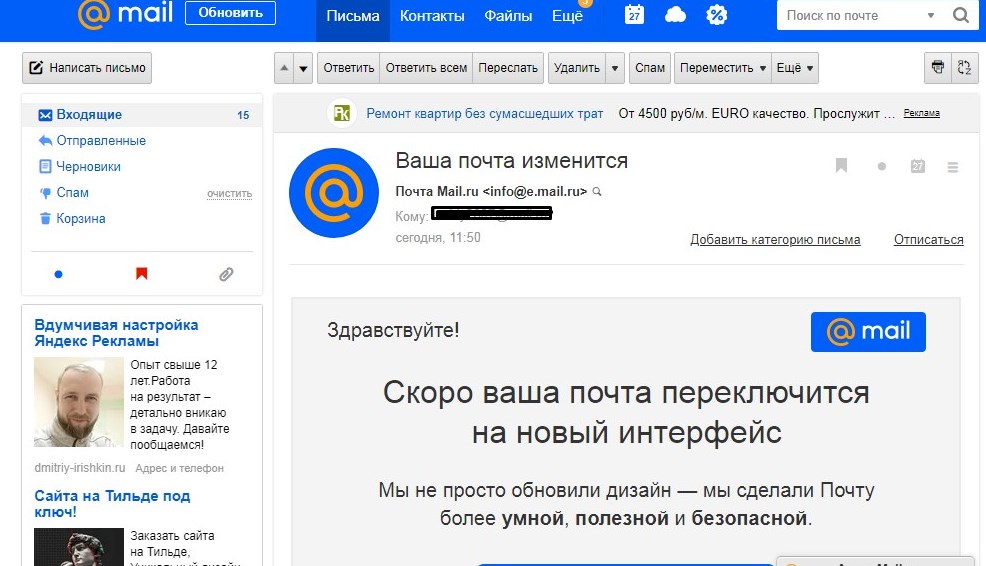Screen dimensions: 986x566
Task: Toggle the flag bookmark on this email
Action: (841, 166)
